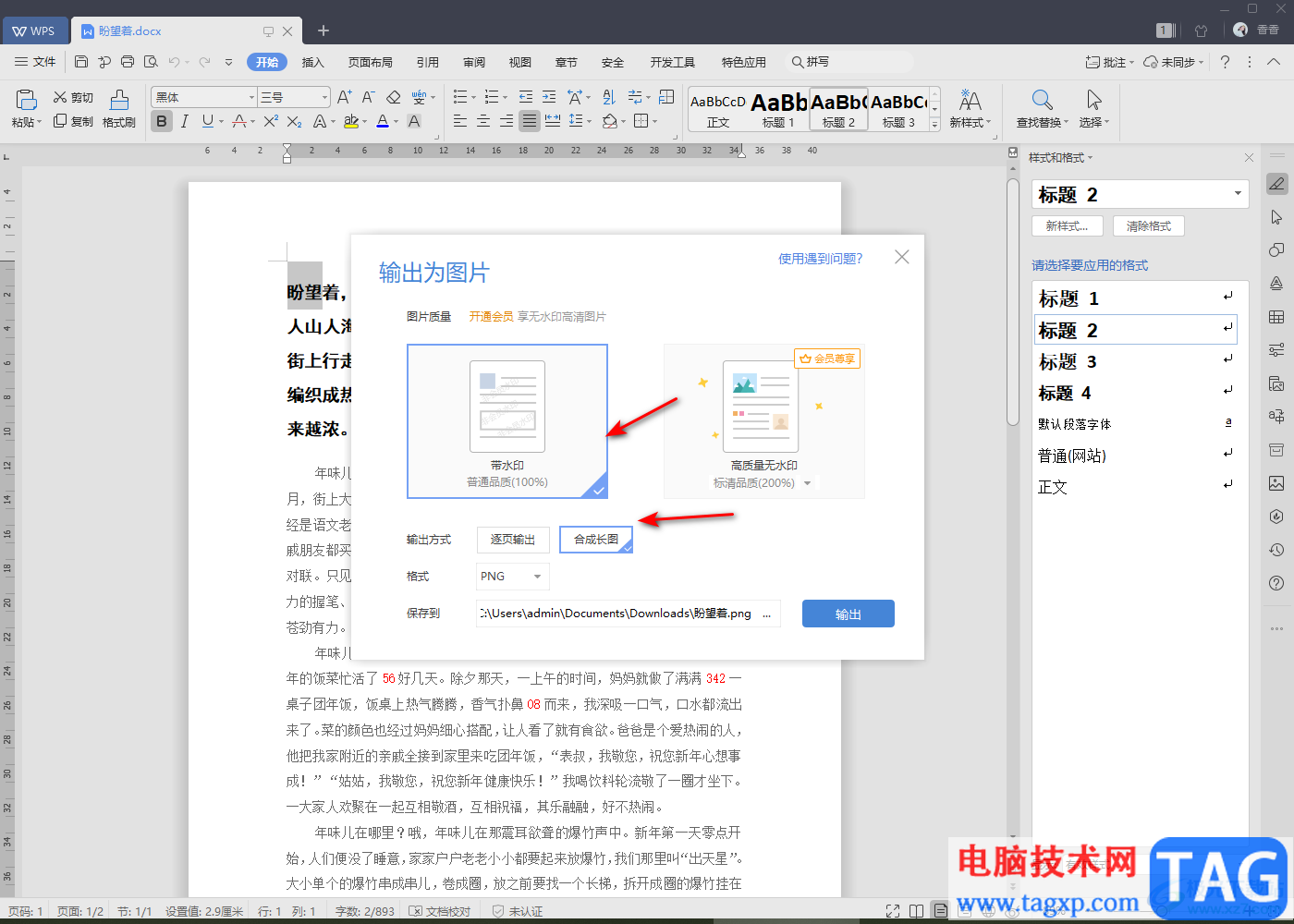1294x924 pixels.
Task: Switch to Page Layout (页面布局) tab
Action: pyautogui.click(x=370, y=62)
